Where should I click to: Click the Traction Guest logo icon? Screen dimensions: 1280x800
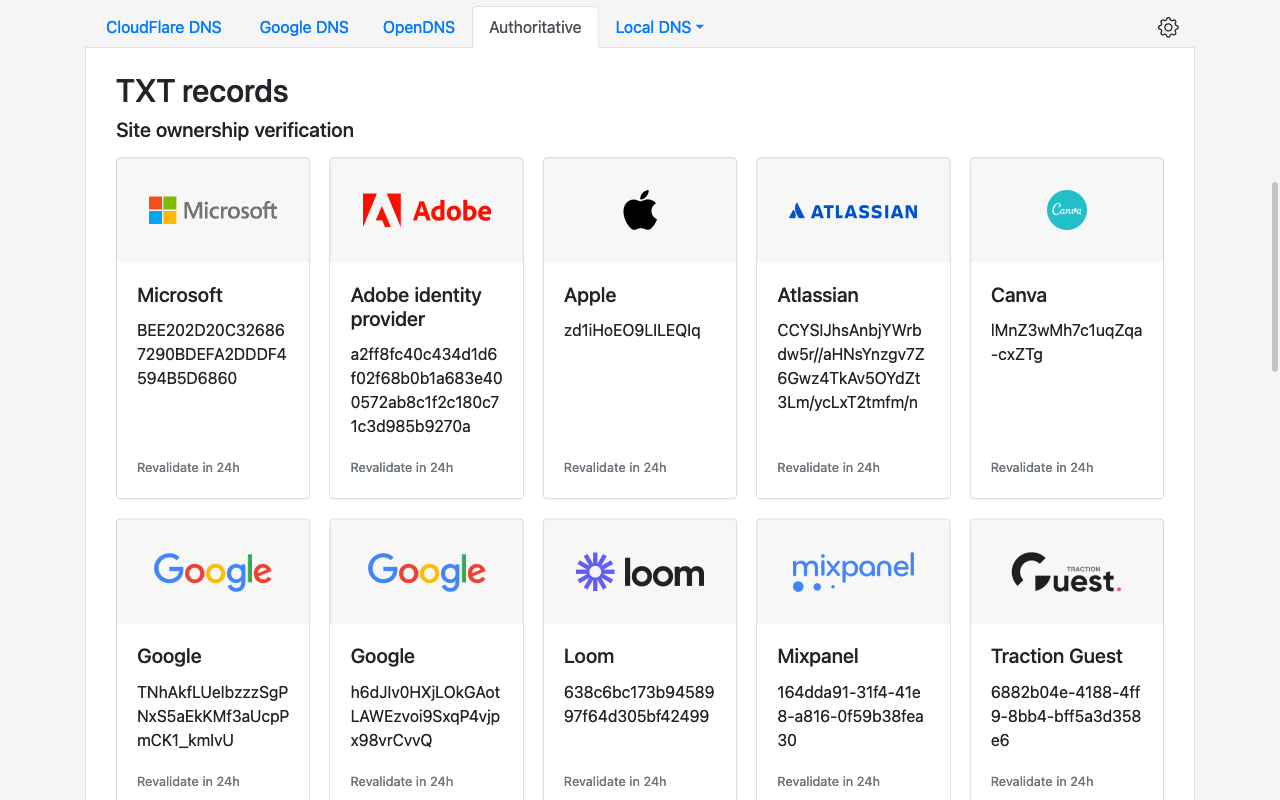1066,571
